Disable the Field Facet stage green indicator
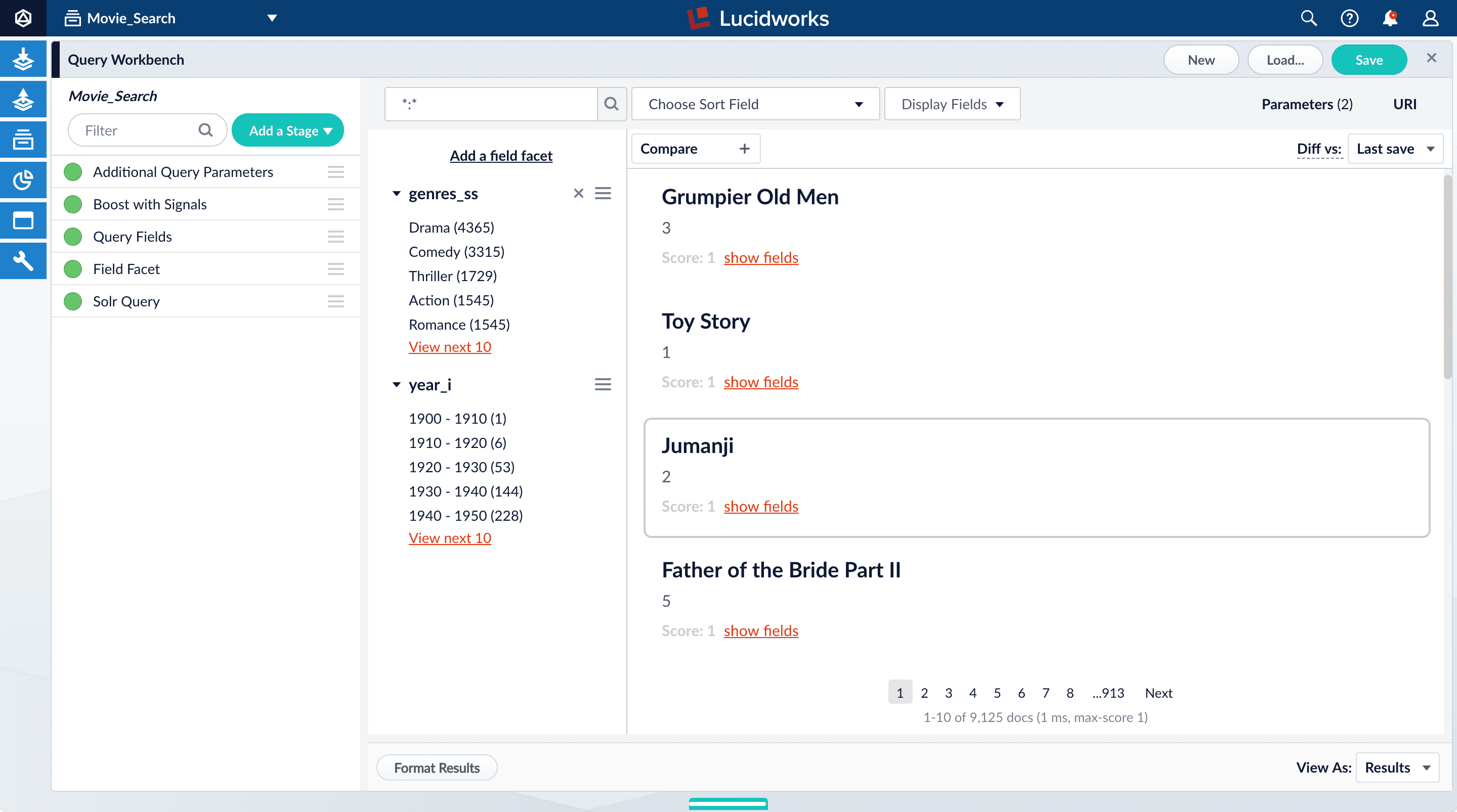Screen dimensions: 1457x812 (x=73, y=268)
